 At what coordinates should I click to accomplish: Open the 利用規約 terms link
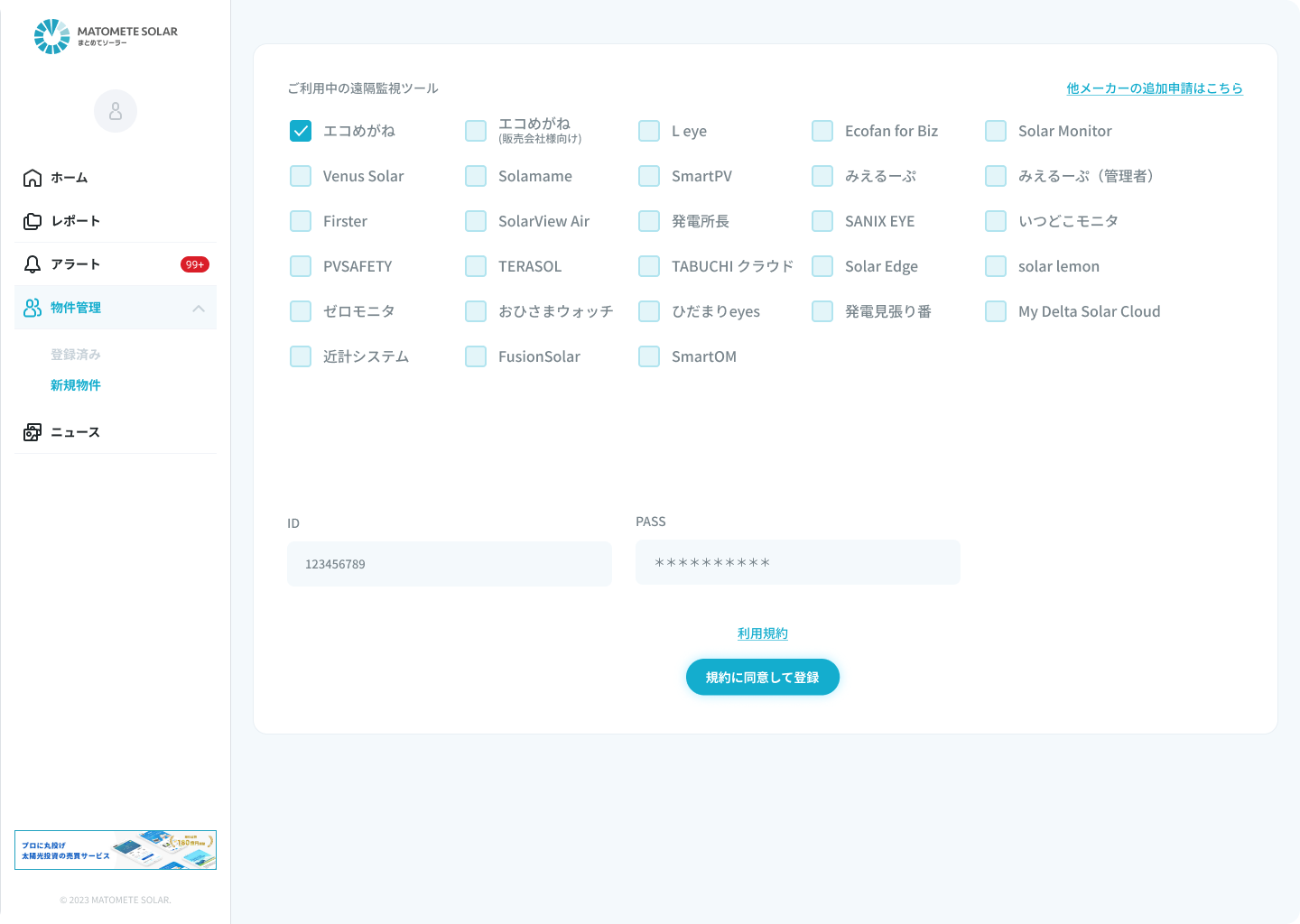point(762,633)
